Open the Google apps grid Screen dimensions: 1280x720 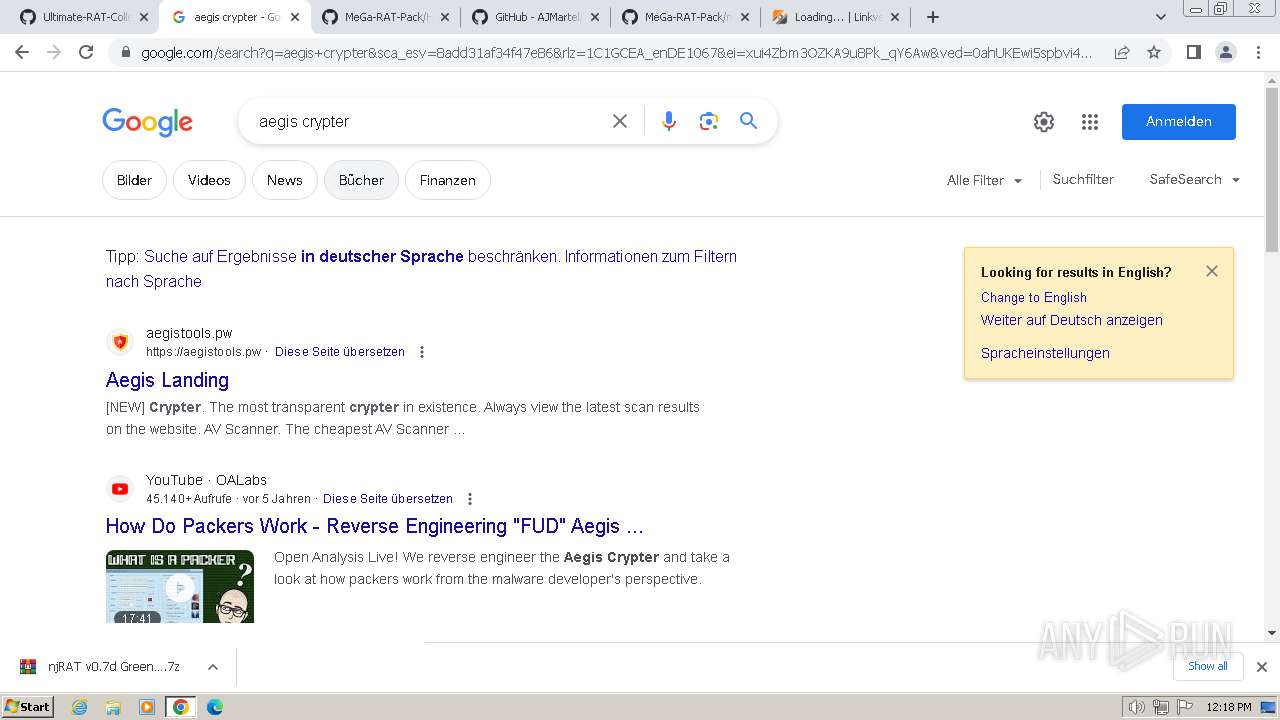coord(1090,122)
